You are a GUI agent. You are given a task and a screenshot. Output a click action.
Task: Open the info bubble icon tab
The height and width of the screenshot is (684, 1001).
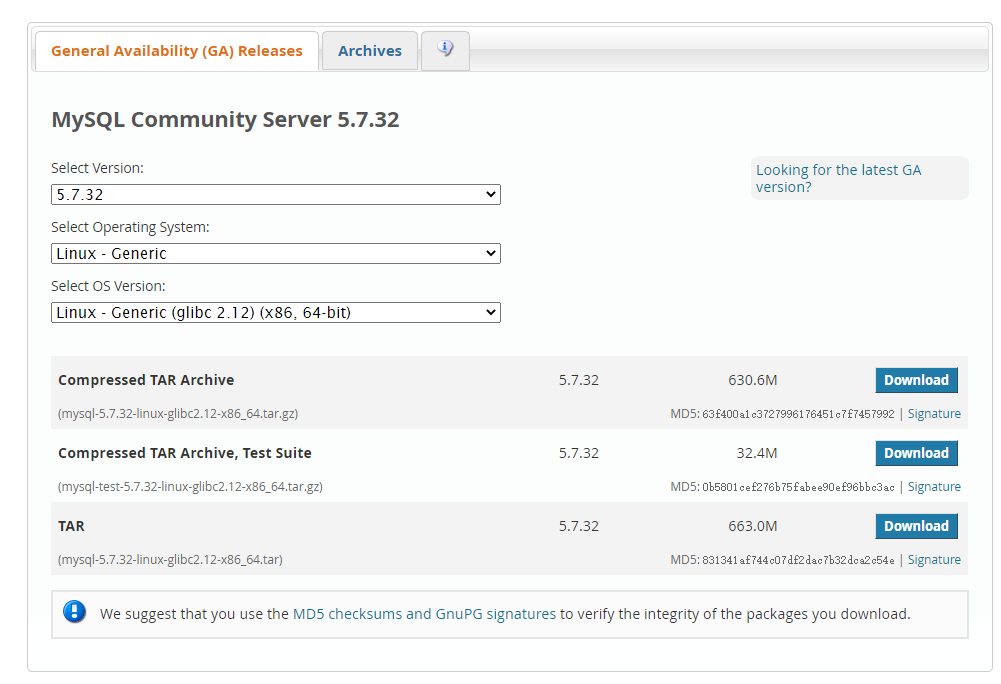[445, 50]
